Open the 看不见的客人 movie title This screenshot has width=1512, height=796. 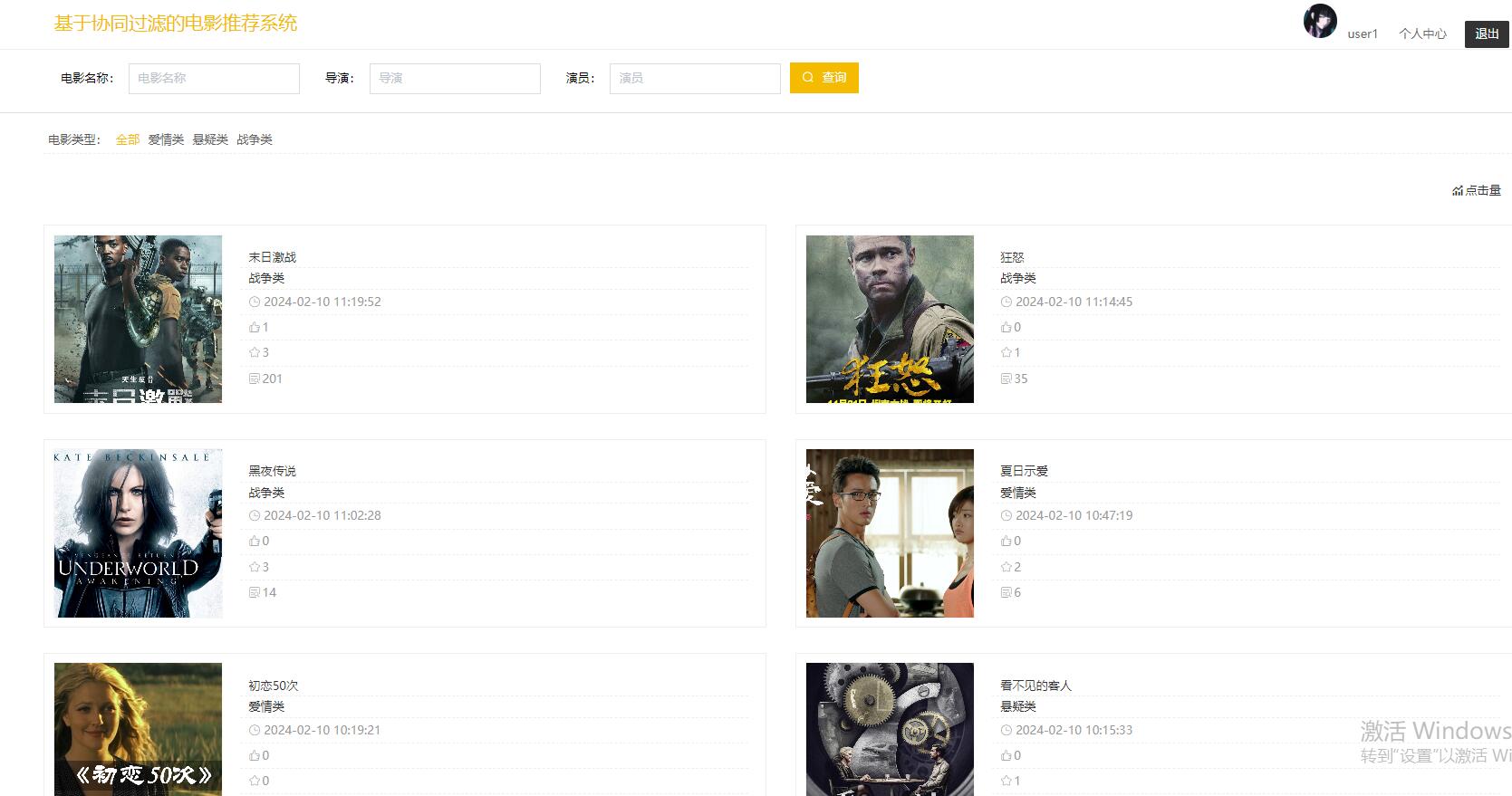(1036, 686)
